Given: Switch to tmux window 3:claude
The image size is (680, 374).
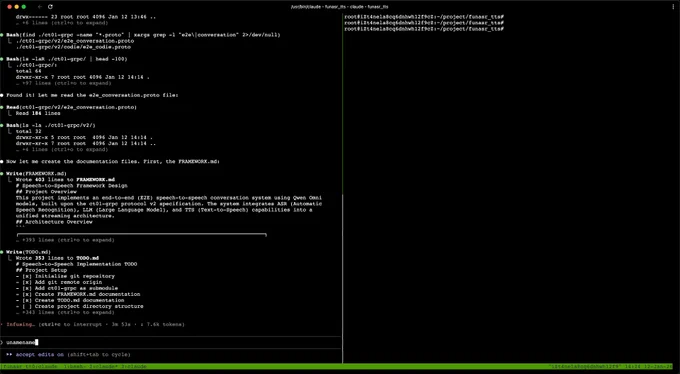Looking at the screenshot, I should point(133,367).
